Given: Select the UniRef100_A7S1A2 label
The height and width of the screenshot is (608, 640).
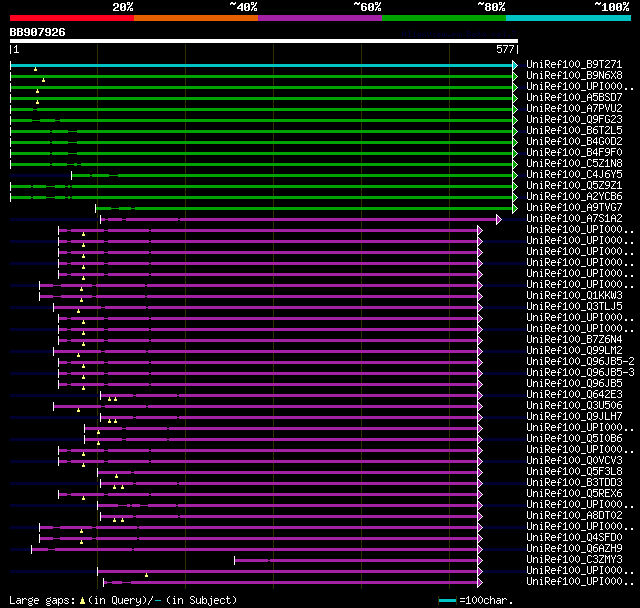Looking at the screenshot, I should [x=574, y=219].
